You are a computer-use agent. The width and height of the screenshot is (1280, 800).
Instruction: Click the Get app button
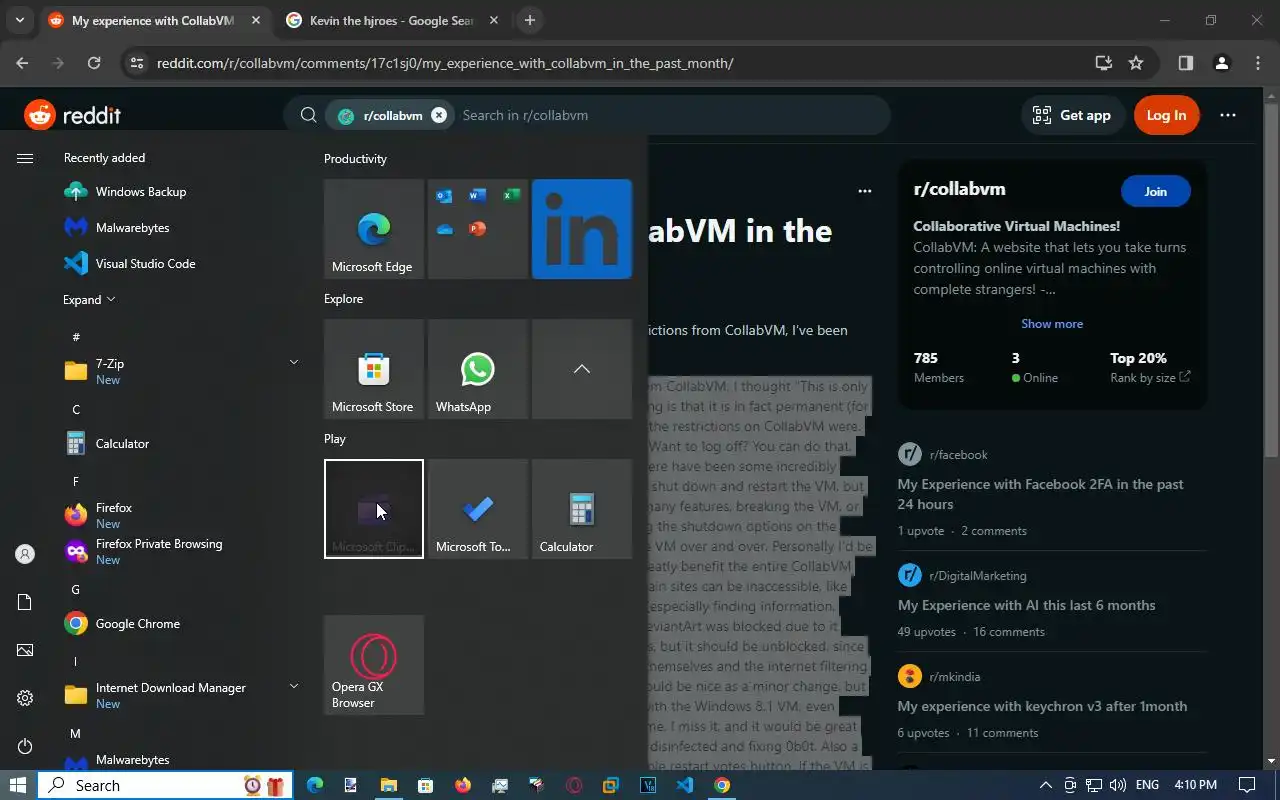tap(1071, 115)
